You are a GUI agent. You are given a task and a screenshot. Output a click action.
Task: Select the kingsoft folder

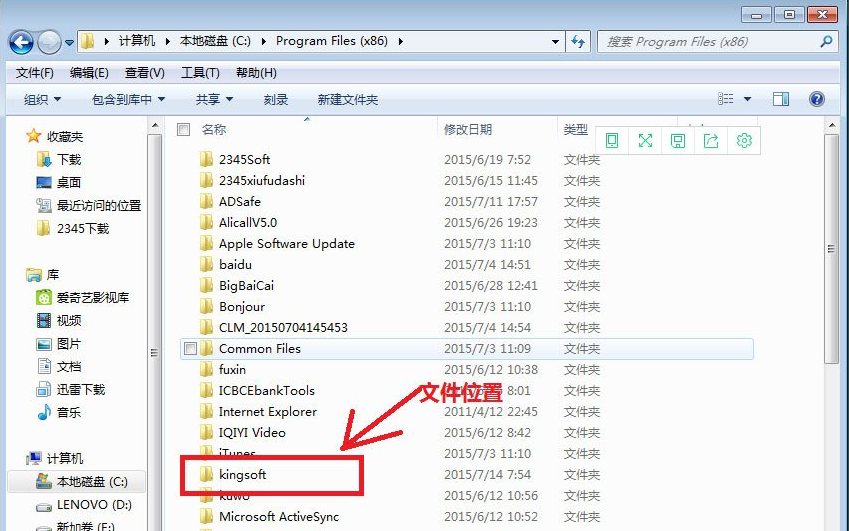[x=243, y=475]
